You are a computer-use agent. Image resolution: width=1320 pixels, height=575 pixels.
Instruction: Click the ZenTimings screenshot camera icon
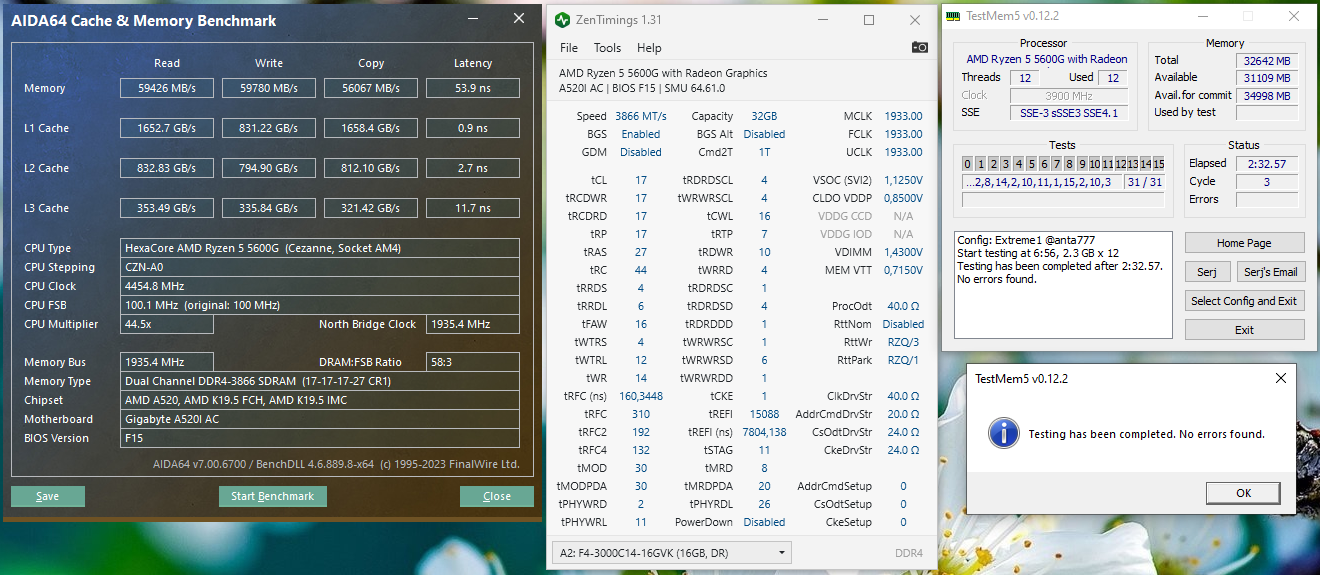point(919,47)
